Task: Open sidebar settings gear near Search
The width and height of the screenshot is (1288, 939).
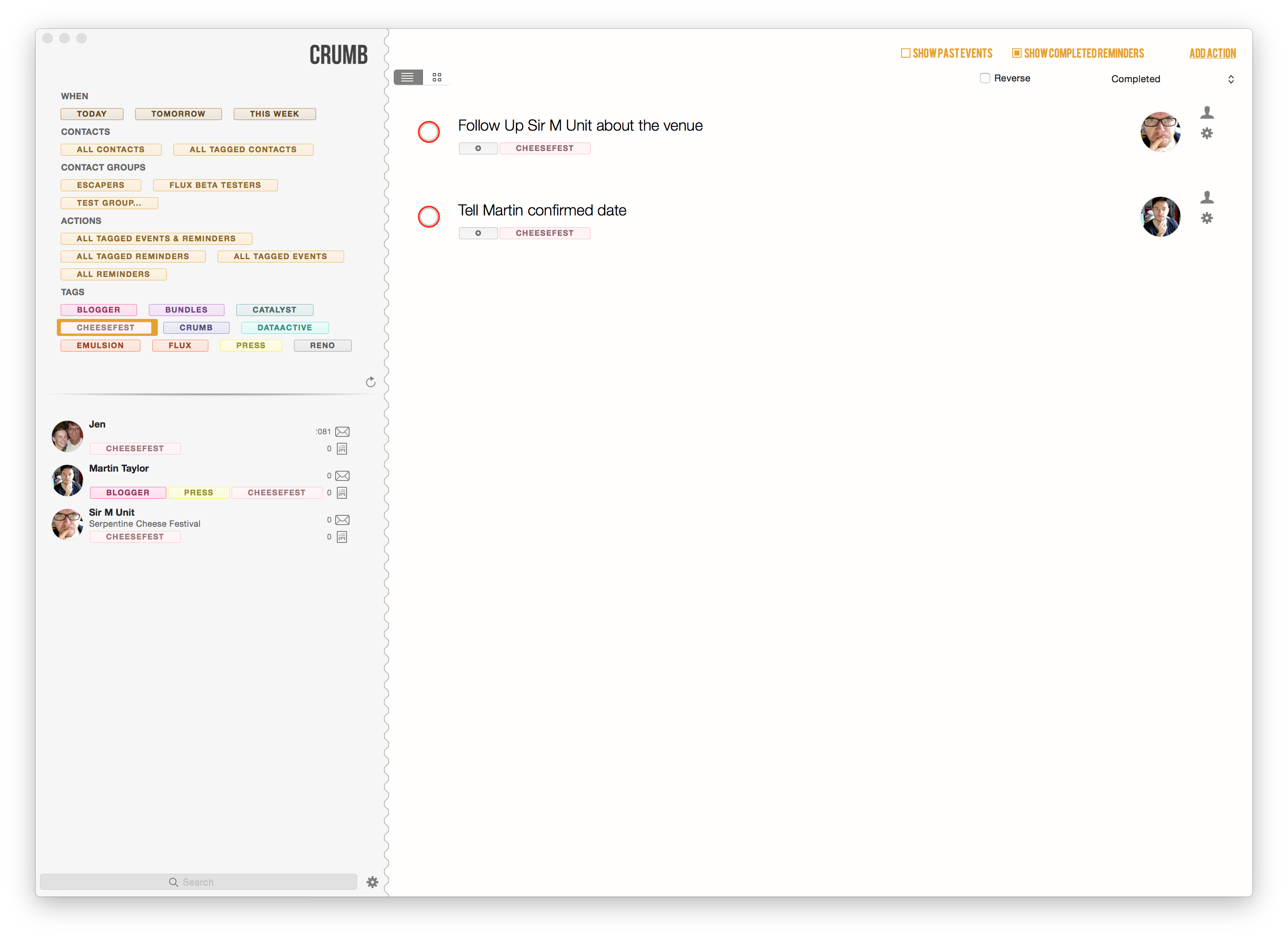Action: point(372,882)
